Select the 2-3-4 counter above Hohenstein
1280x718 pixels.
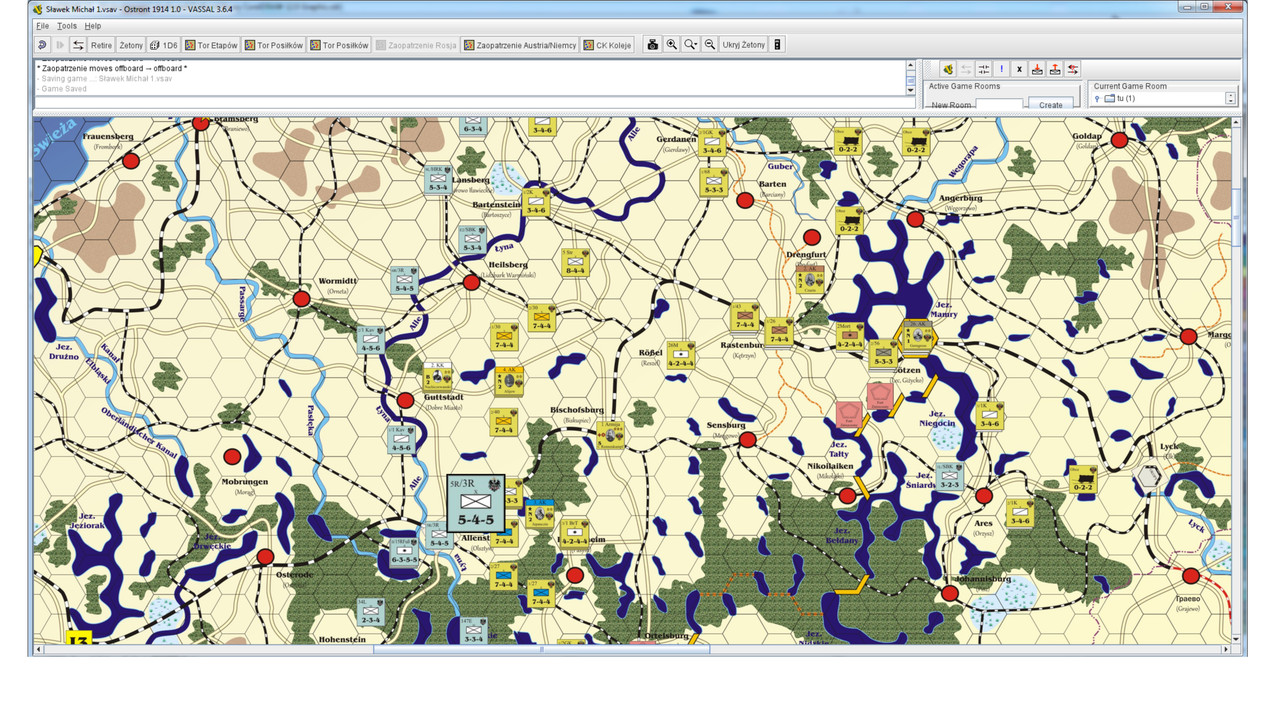tap(371, 612)
